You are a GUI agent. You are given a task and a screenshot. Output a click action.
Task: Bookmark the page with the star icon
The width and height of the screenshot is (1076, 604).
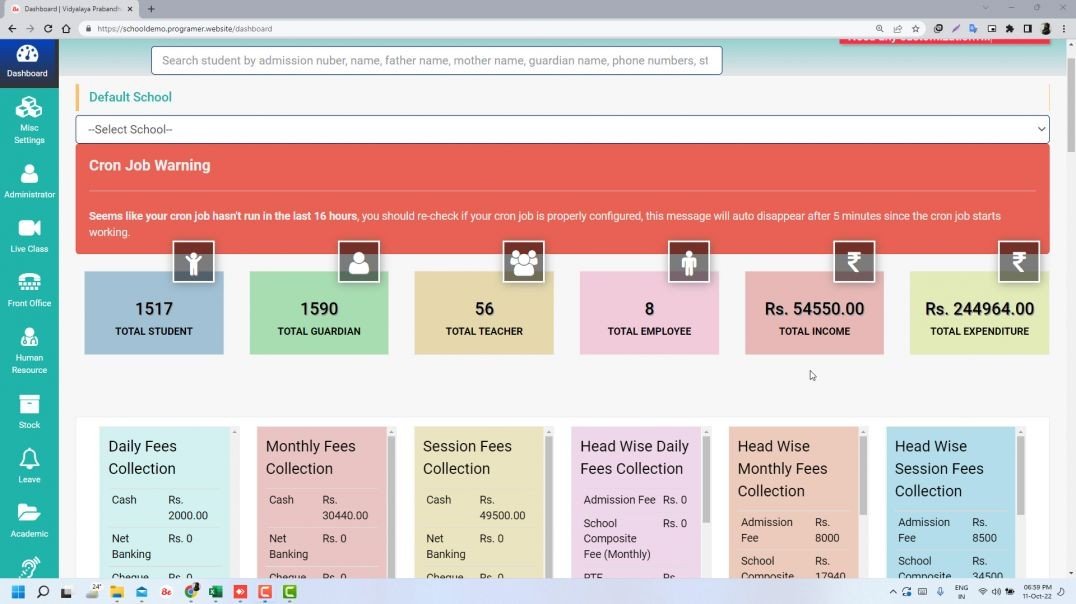click(x=916, y=29)
